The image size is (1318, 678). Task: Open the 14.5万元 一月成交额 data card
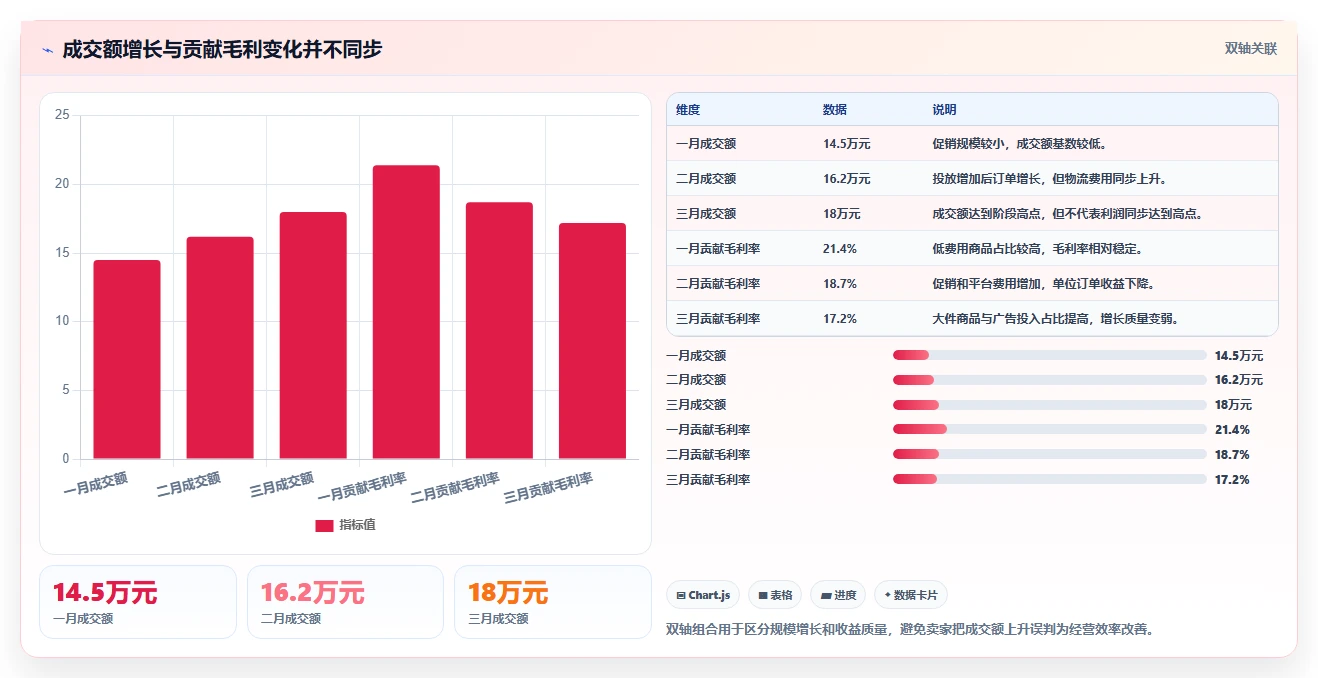[138, 602]
